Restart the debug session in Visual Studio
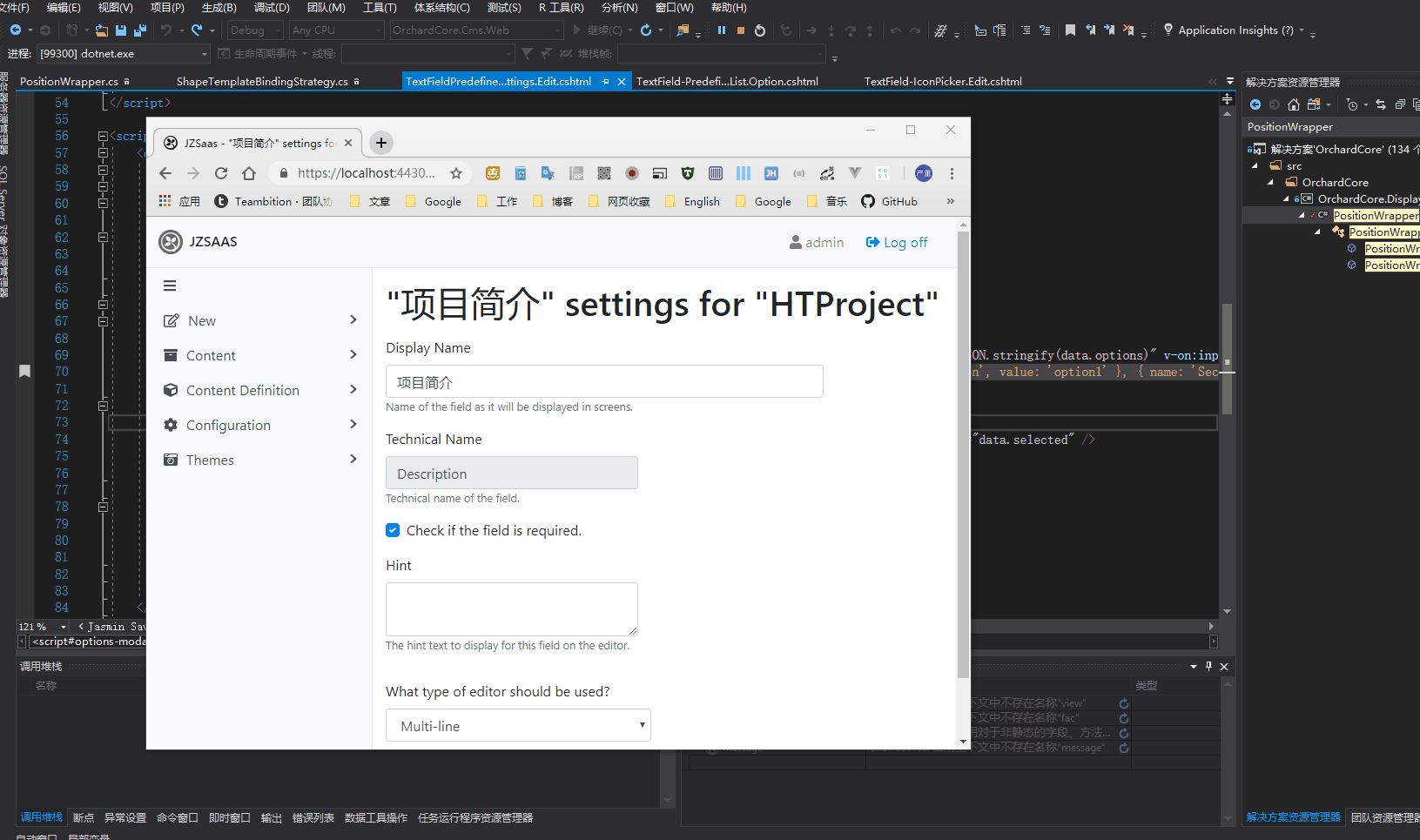Image resolution: width=1420 pixels, height=840 pixels. [760, 30]
